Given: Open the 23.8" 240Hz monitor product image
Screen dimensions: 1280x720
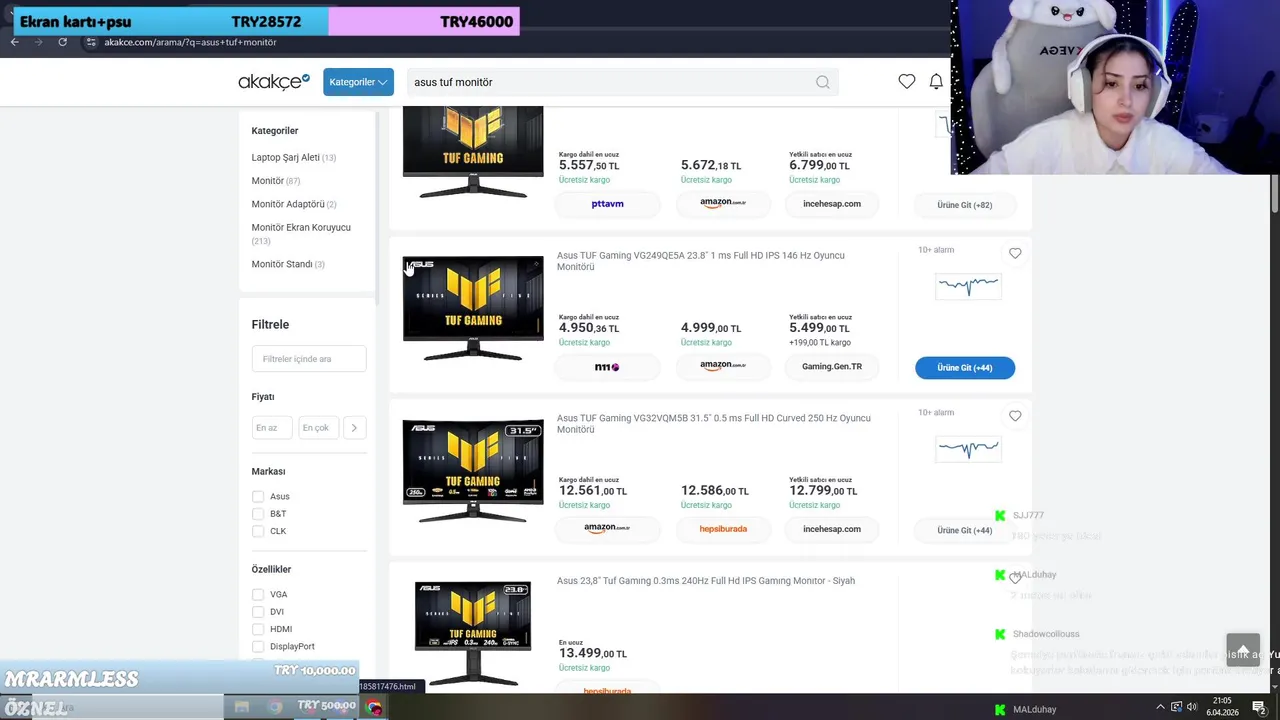Looking at the screenshot, I should pos(473,633).
